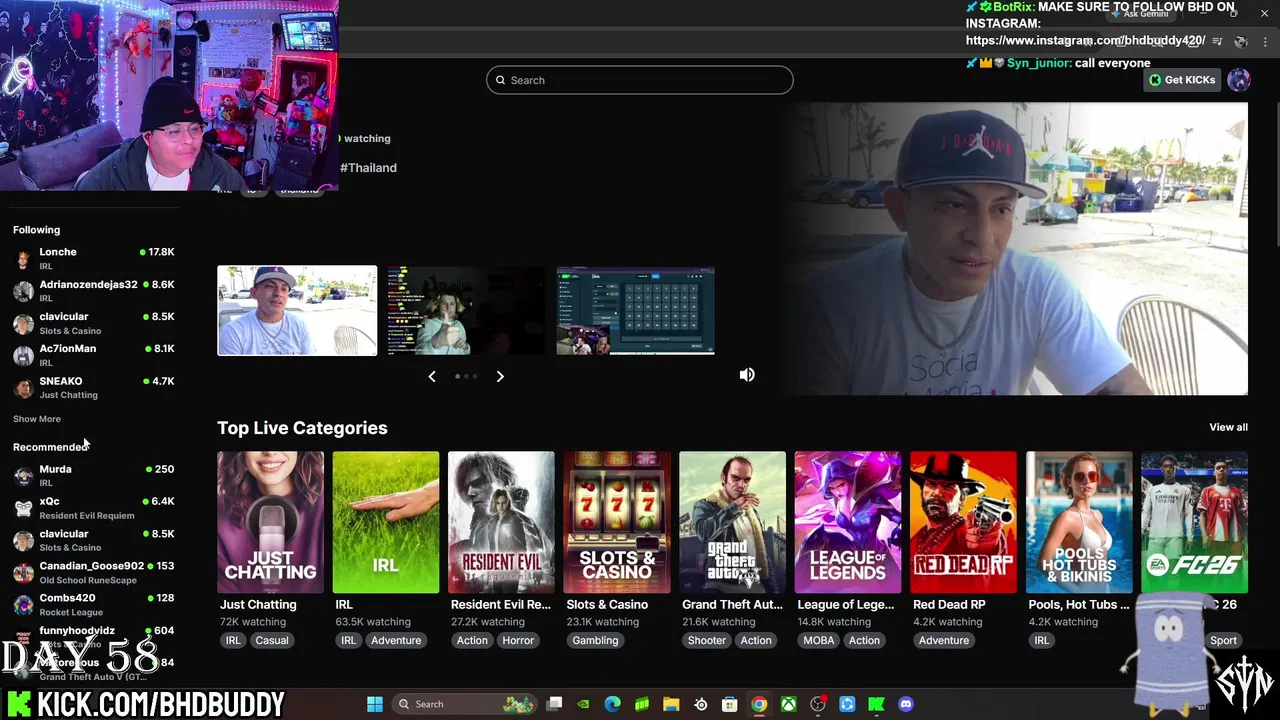Screen dimensions: 1280x720
Task: Open the Just Chatting category card
Action: (x=270, y=522)
